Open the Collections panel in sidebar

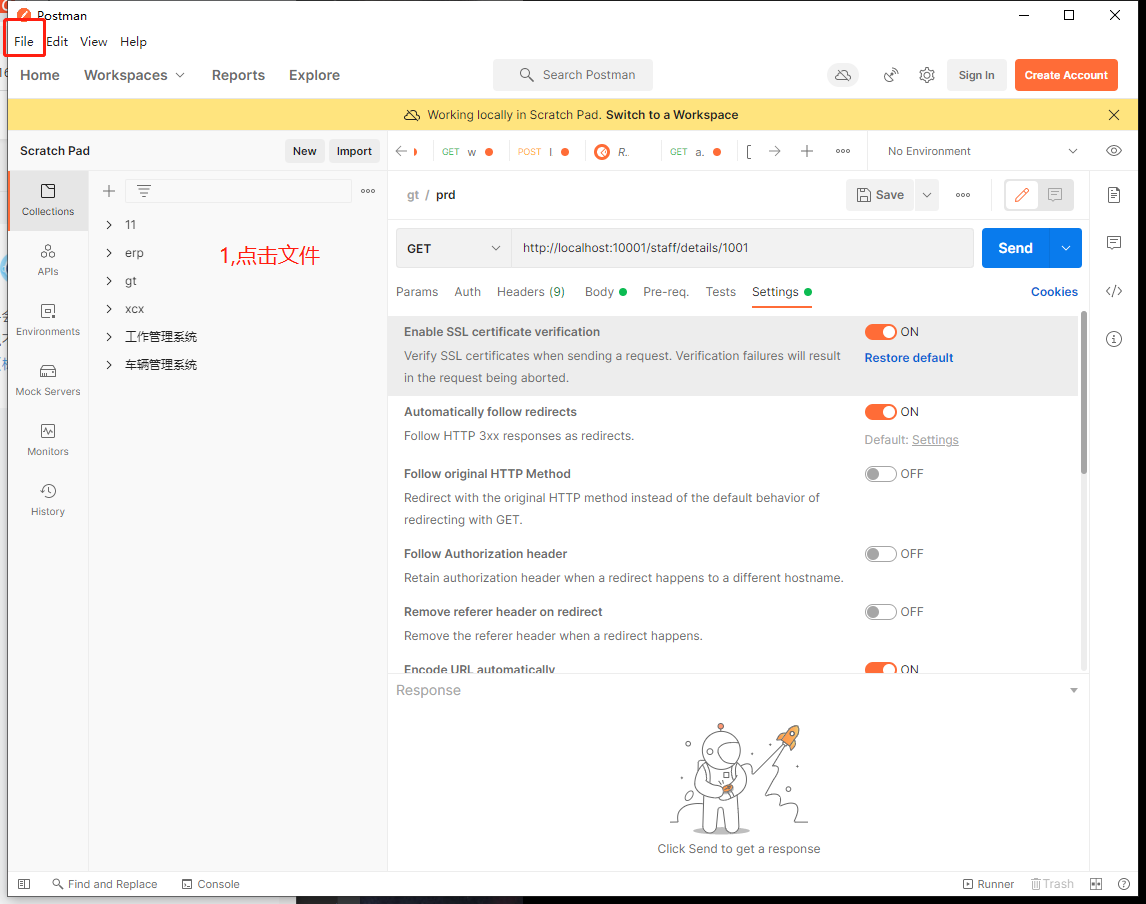[x=47, y=200]
